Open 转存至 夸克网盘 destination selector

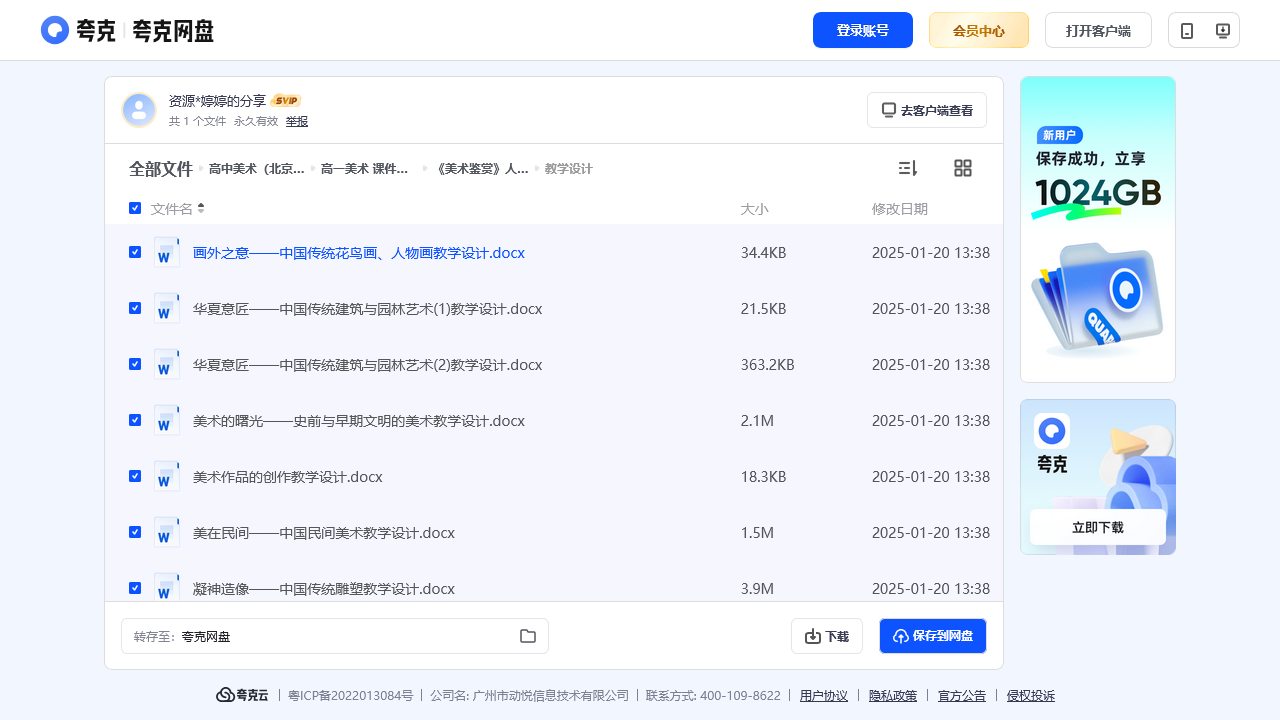[335, 636]
